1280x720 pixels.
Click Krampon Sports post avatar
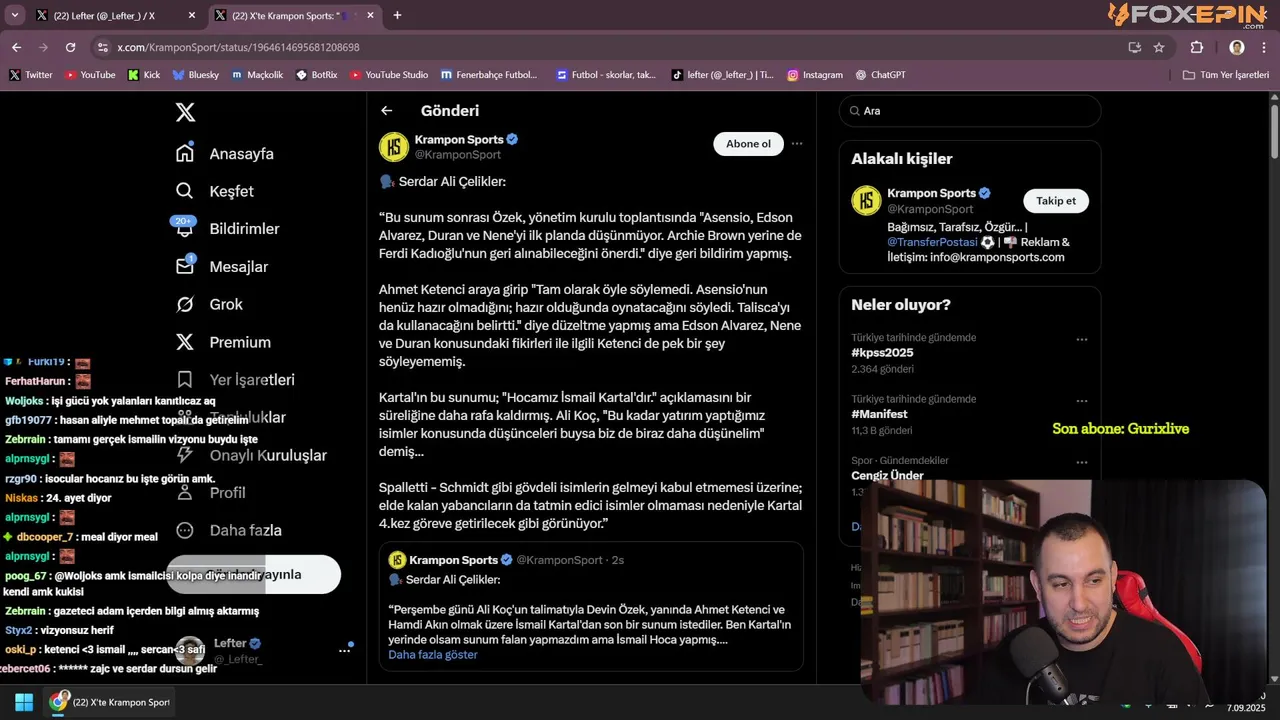pos(394,146)
